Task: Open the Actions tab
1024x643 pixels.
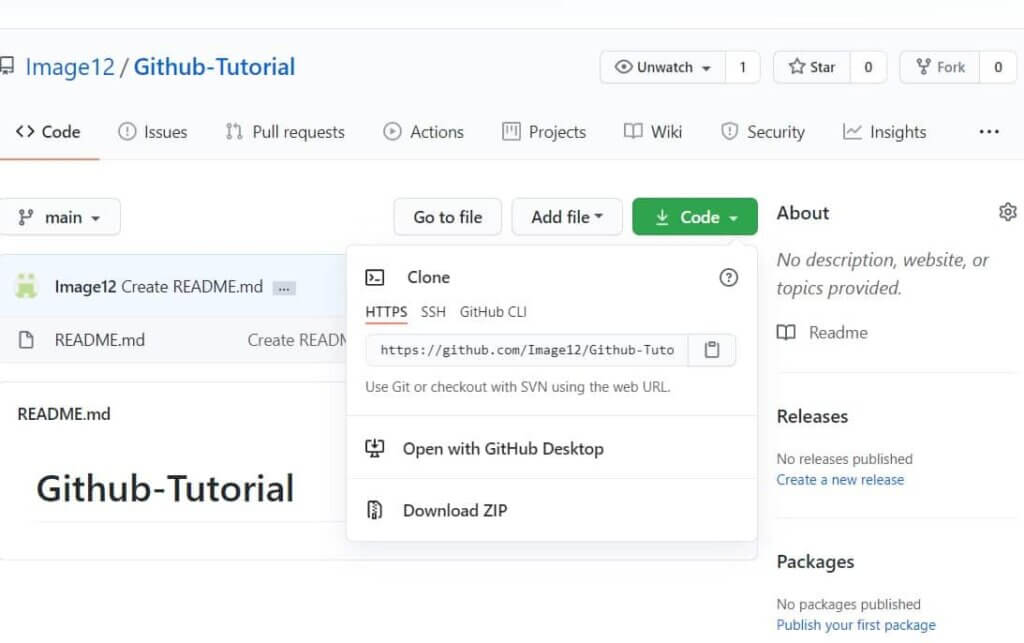Action: (x=423, y=132)
